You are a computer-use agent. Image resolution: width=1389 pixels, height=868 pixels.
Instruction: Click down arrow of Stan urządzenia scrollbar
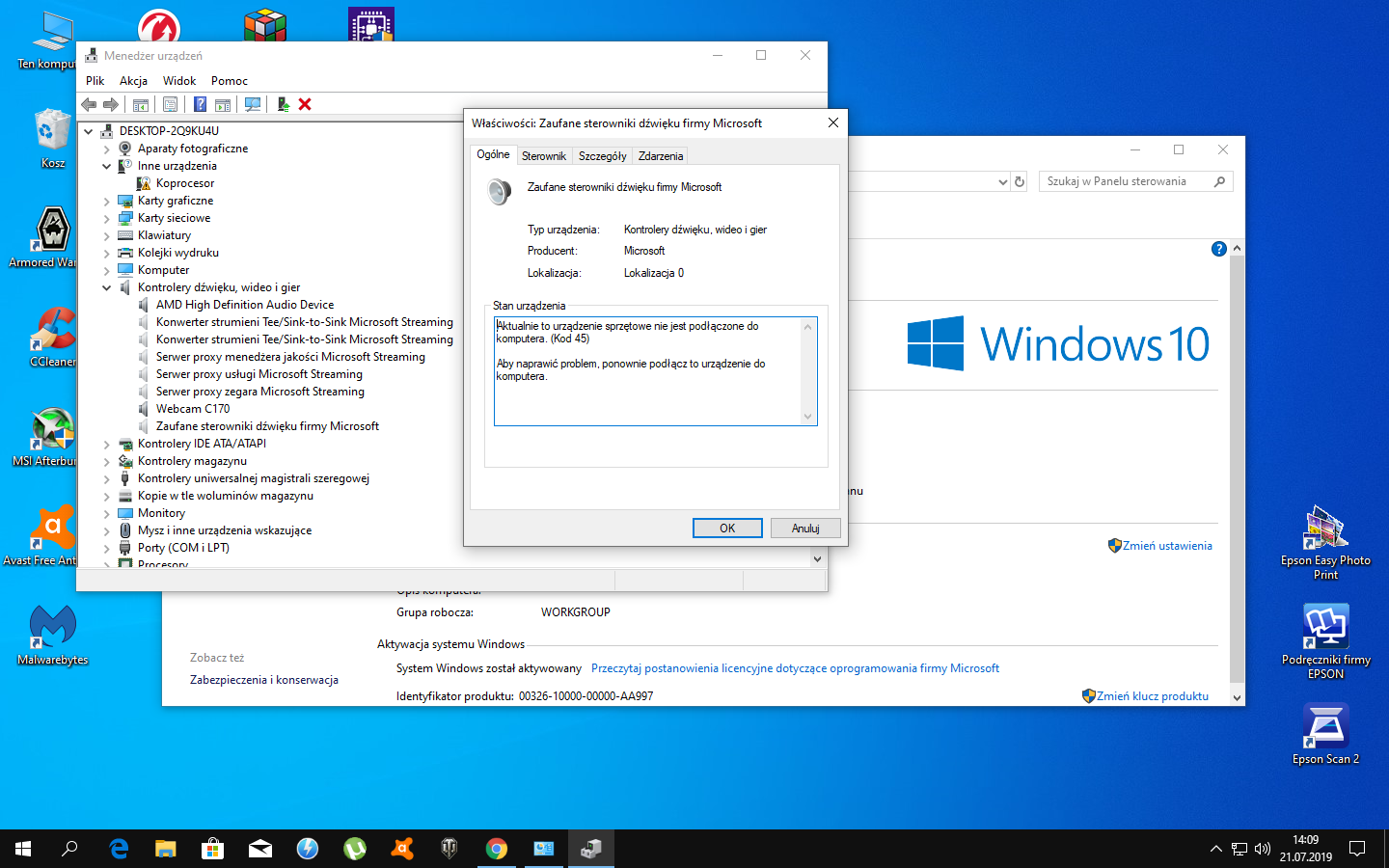(x=808, y=417)
